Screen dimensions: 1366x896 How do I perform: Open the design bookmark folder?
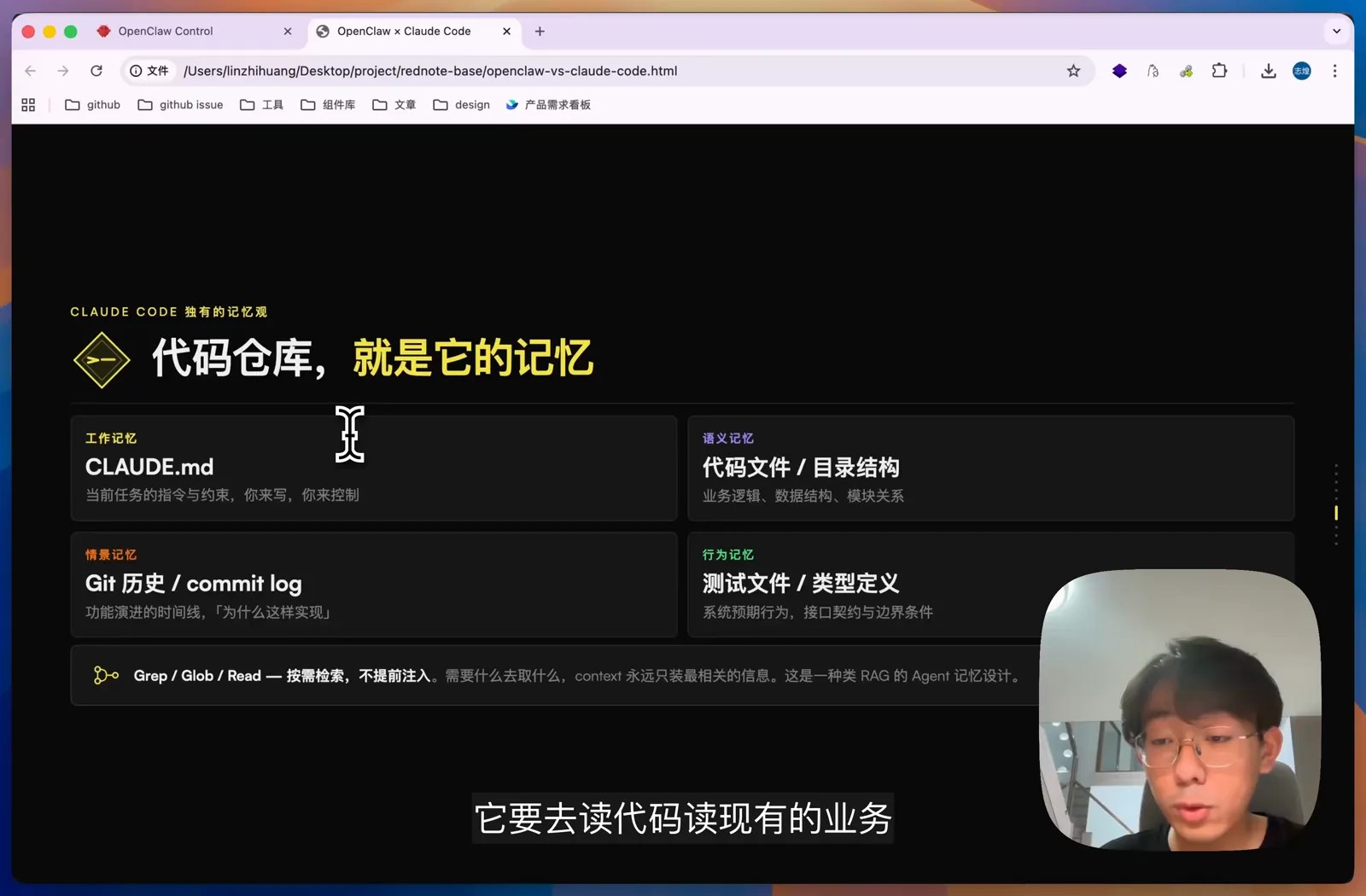(461, 105)
